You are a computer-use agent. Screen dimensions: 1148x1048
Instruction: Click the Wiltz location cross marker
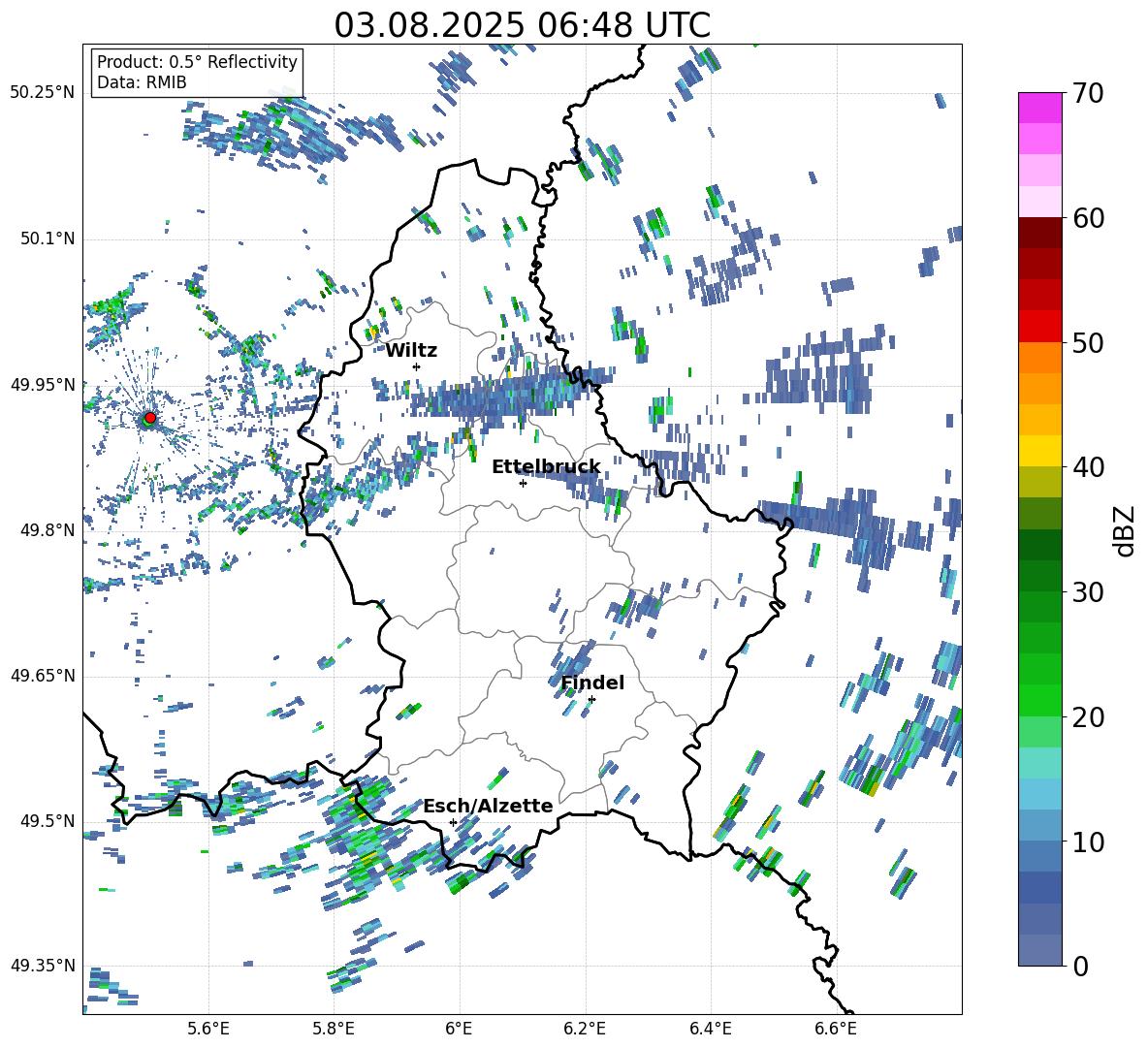coord(417,366)
